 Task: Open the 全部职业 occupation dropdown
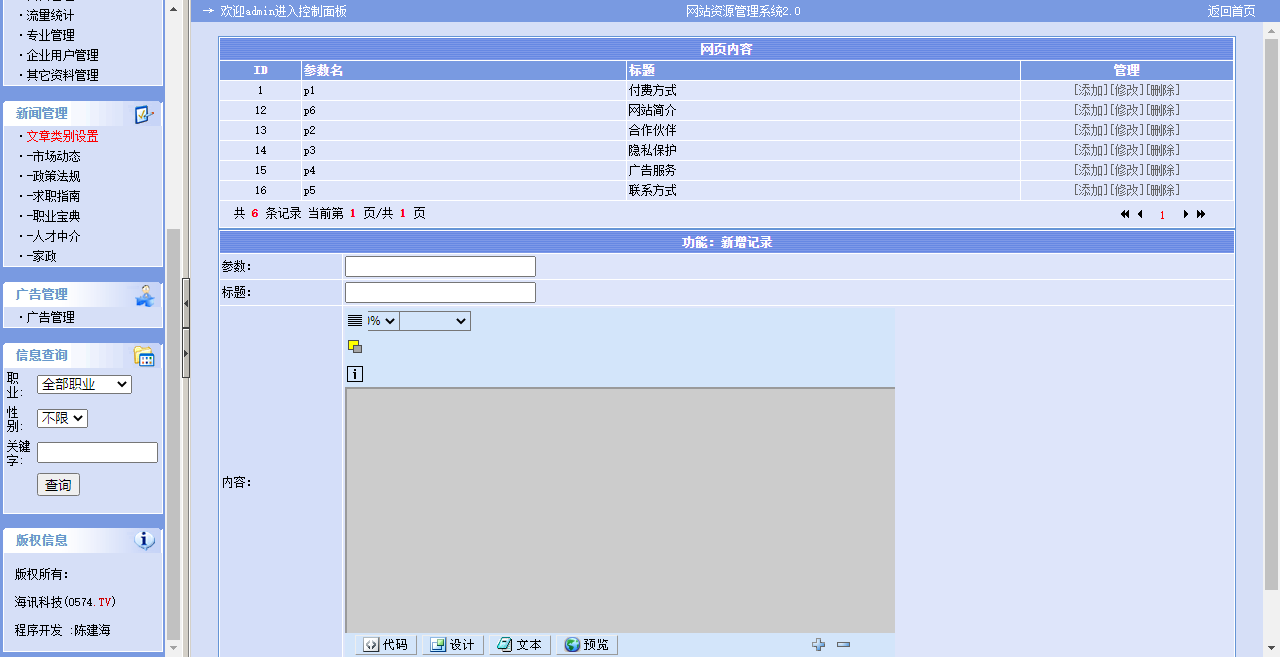tap(83, 384)
